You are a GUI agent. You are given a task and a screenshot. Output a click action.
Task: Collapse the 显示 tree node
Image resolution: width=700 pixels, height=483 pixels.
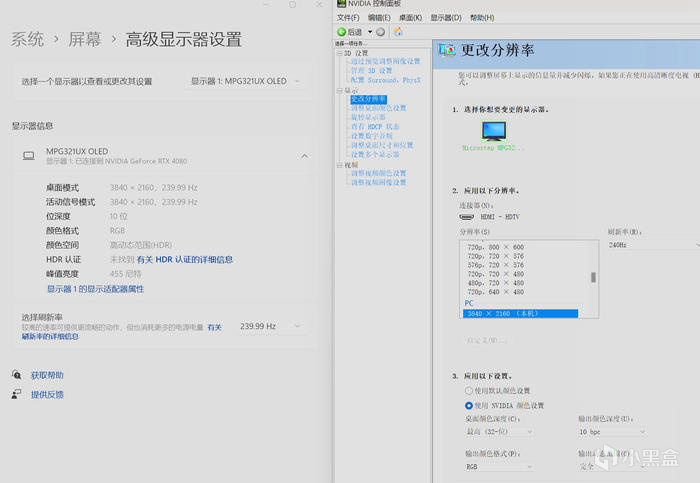(x=340, y=91)
